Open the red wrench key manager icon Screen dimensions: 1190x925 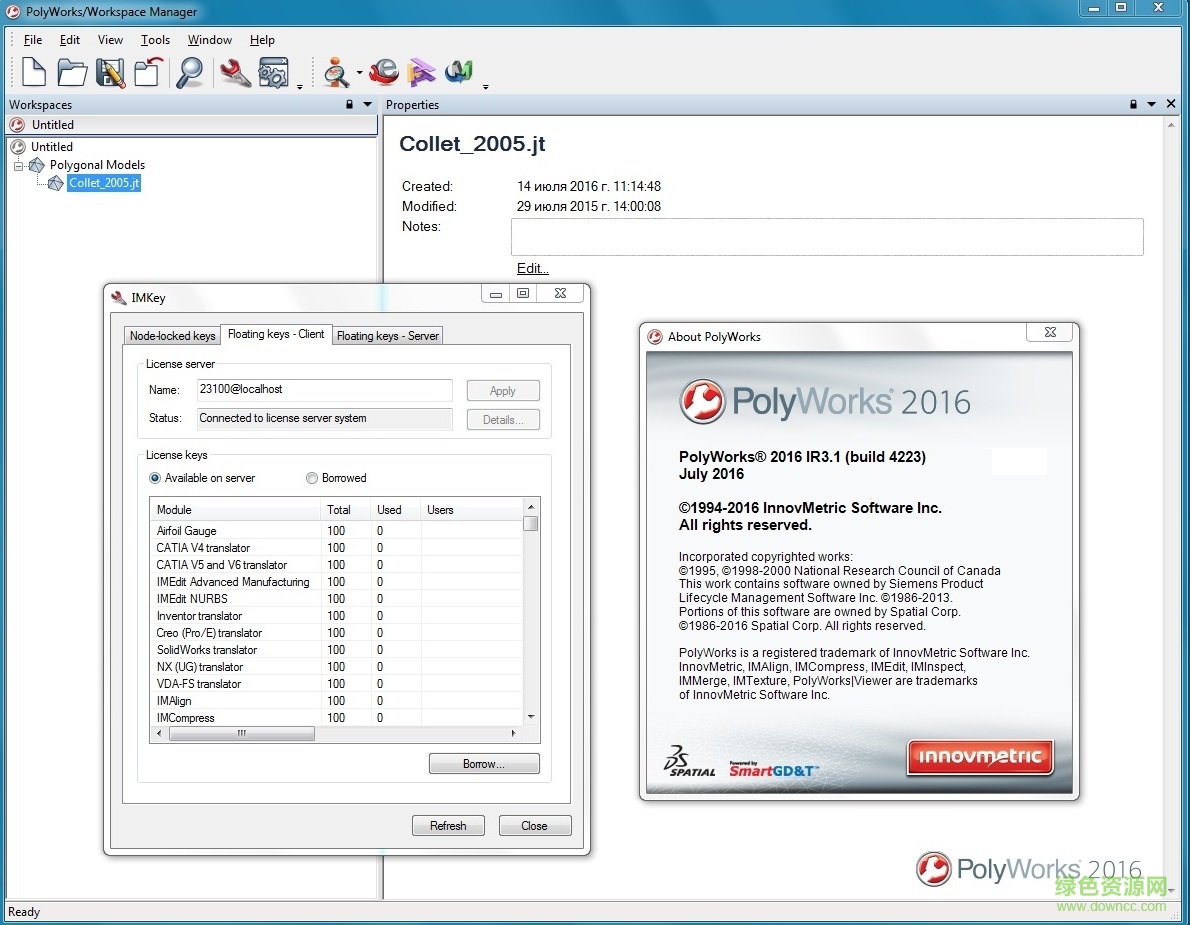coord(236,72)
